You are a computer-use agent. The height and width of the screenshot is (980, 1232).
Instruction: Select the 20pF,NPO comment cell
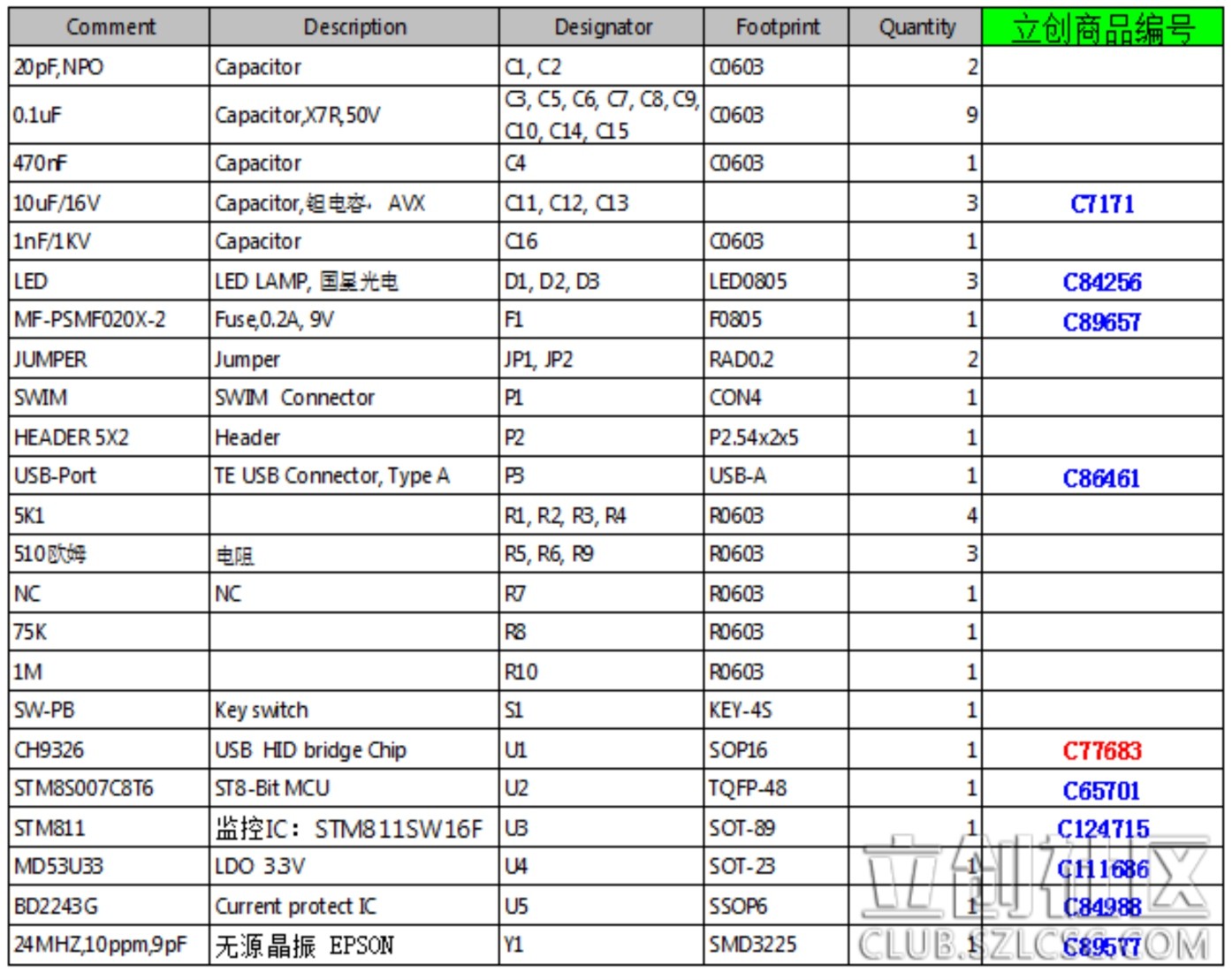click(x=110, y=66)
